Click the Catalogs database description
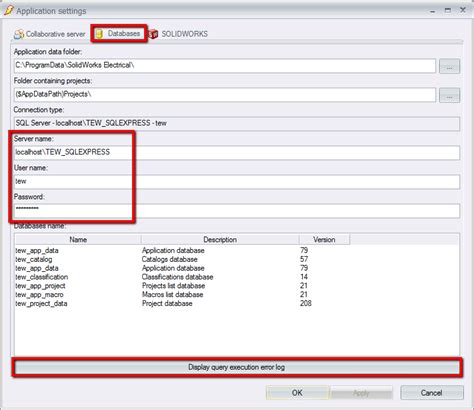Screen dimensions: 474x410 169,259
